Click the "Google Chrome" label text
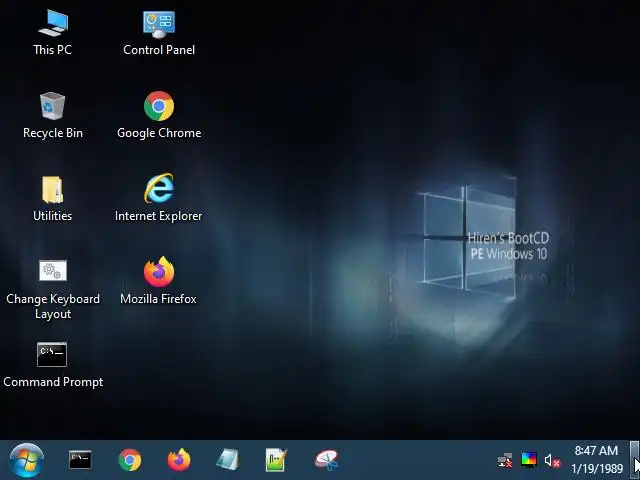Viewport: 640px width, 480px height. [x=159, y=133]
